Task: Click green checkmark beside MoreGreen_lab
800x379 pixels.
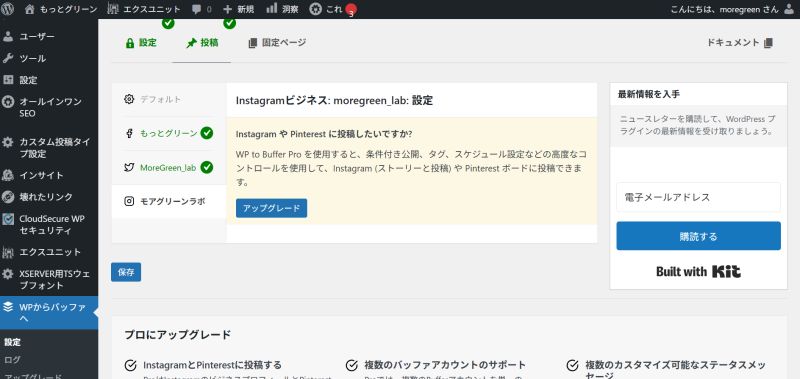Action: [x=207, y=167]
